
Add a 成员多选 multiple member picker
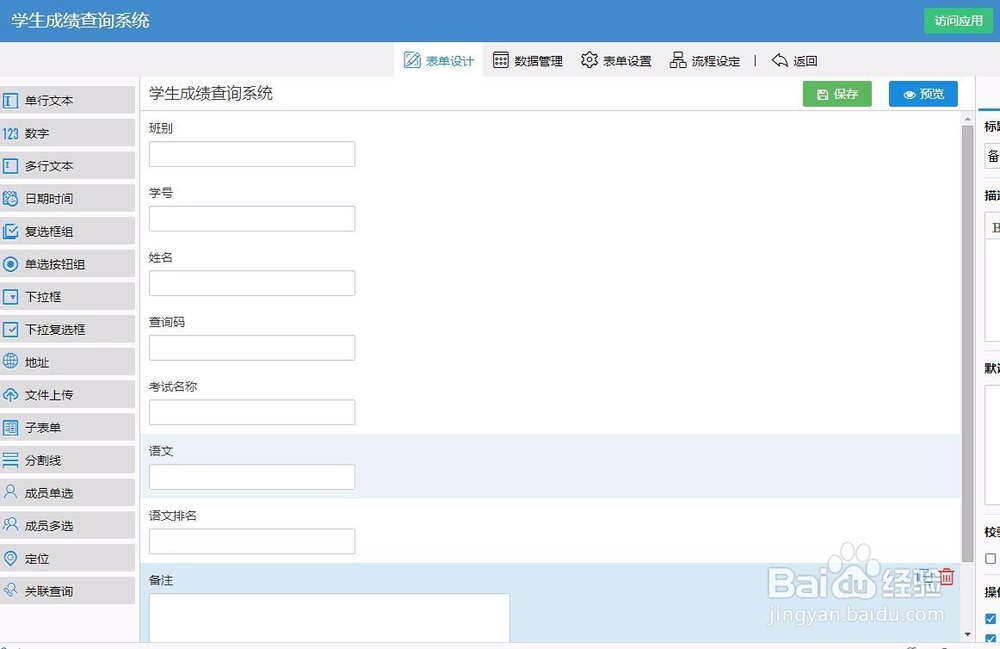[x=67, y=526]
